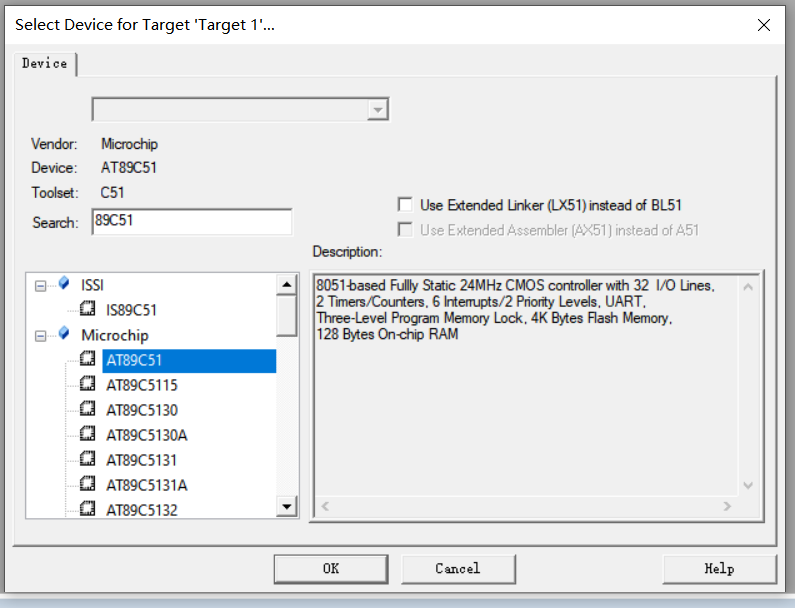The height and width of the screenshot is (608, 795).
Task: Click the description box scroll-up arrow
Action: [748, 287]
